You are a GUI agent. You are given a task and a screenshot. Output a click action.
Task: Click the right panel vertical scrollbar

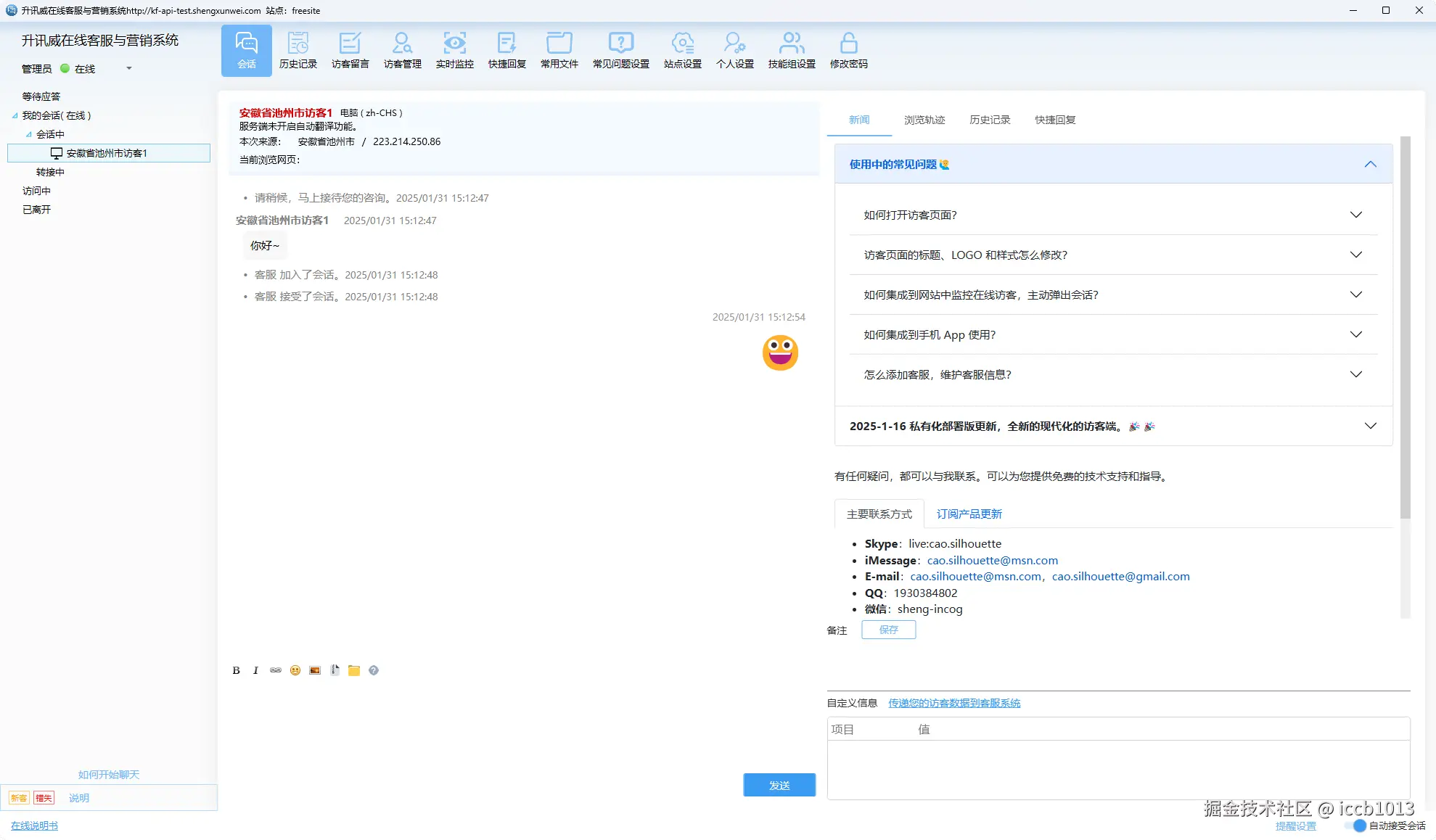1405,326
